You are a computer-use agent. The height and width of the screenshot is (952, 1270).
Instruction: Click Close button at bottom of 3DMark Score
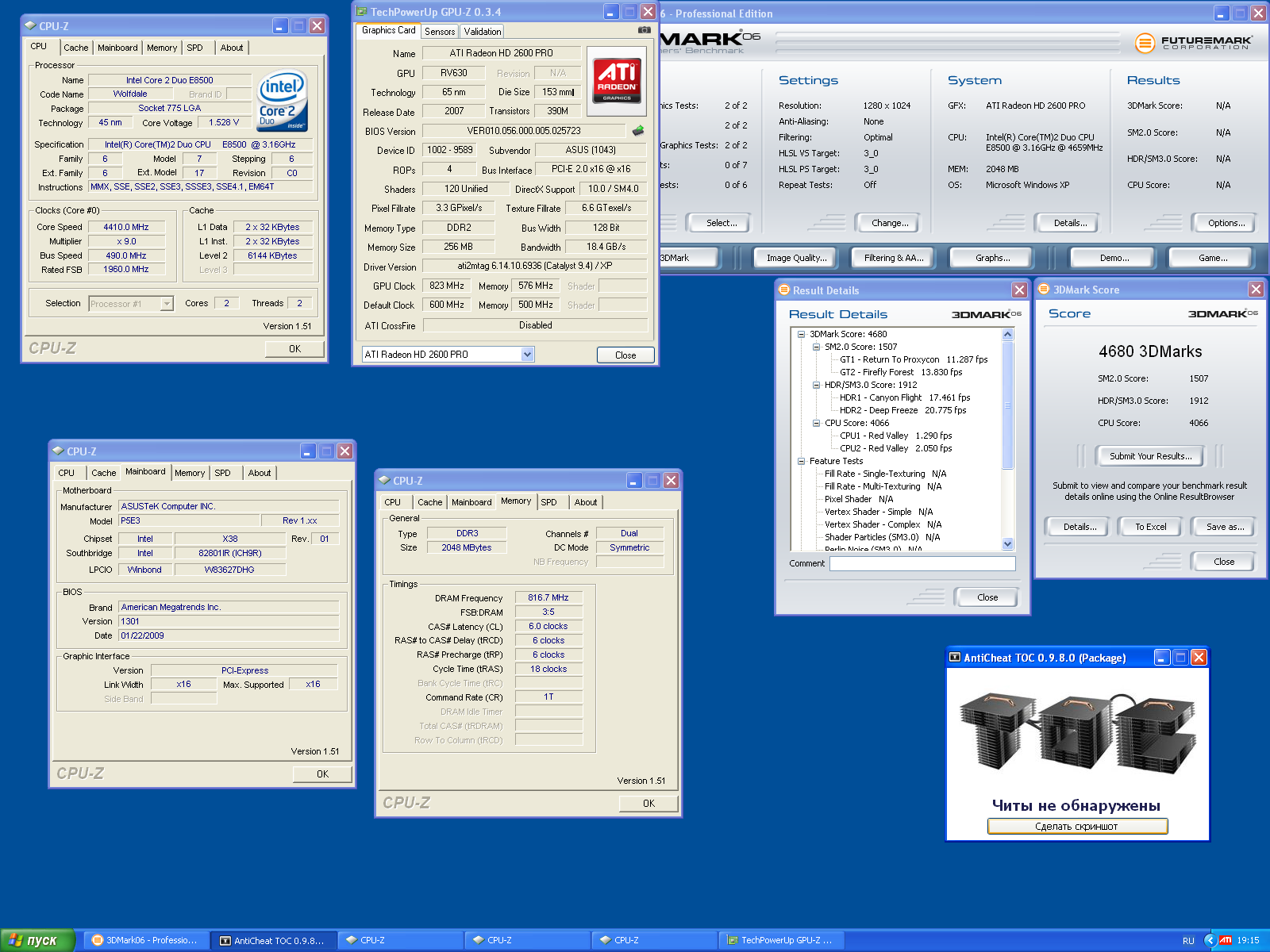(1223, 562)
